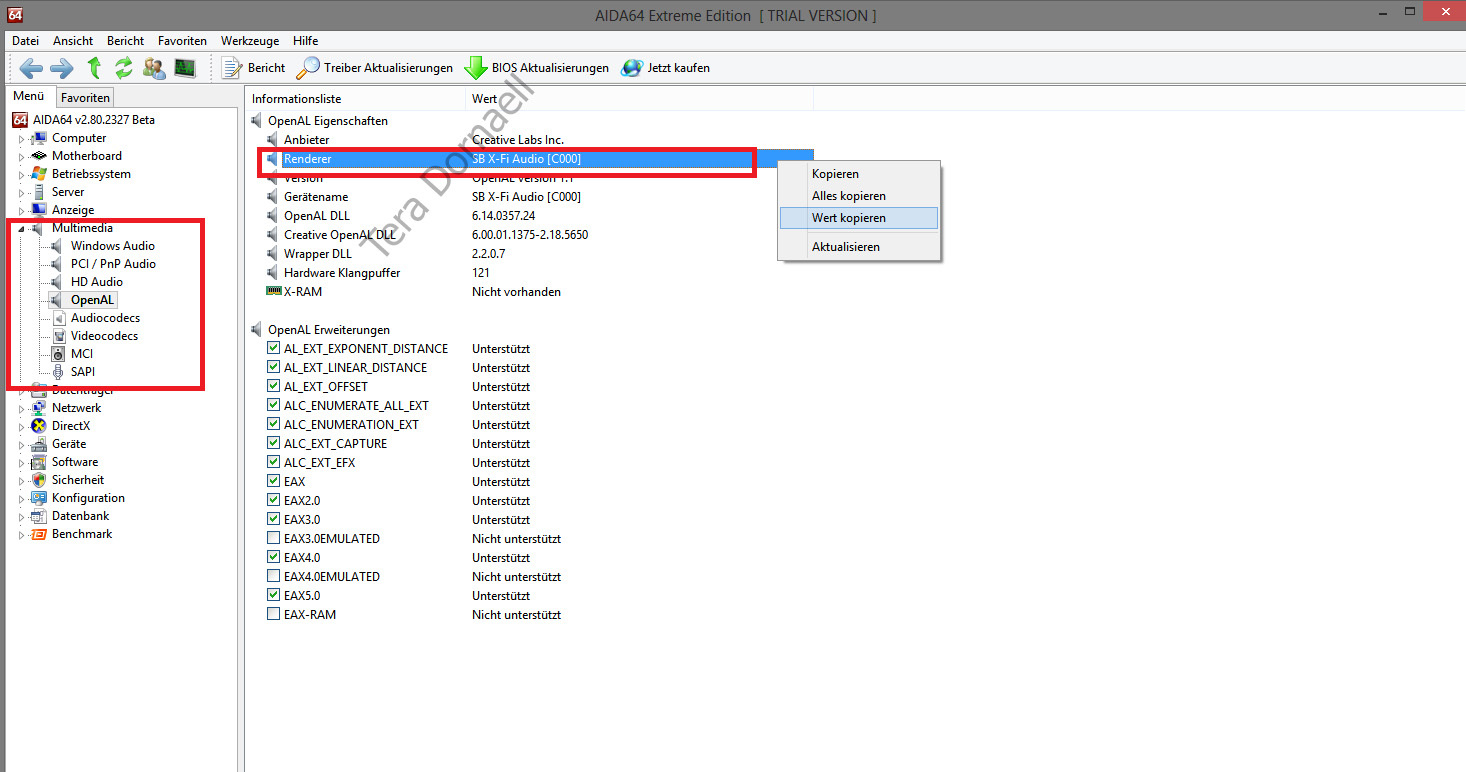Toggle the EAX-RAM checkbox
Screen dimensions: 1466x772
[x=273, y=615]
